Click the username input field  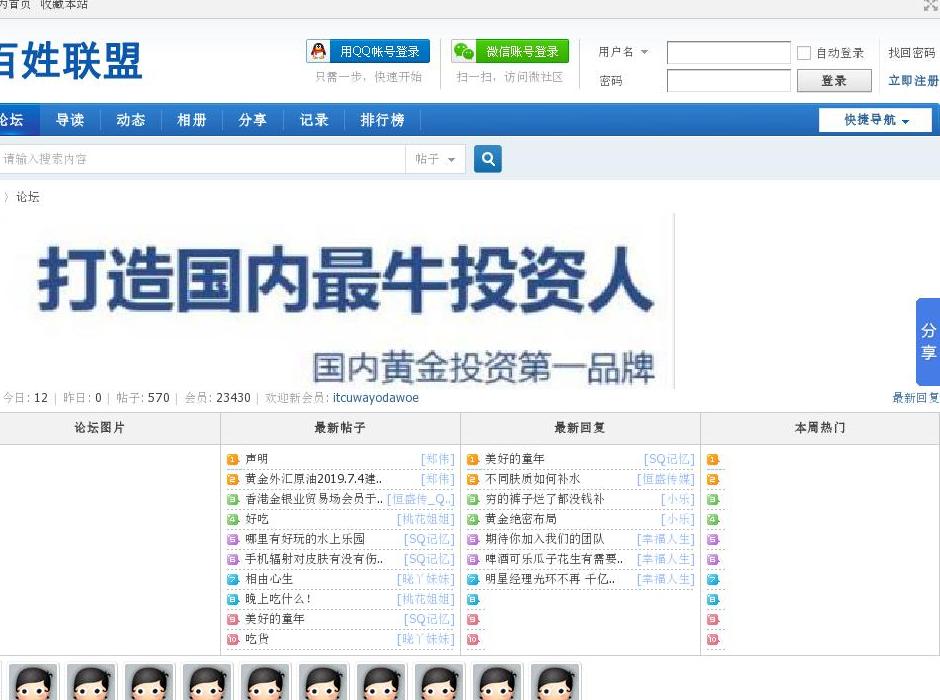pyautogui.click(x=729, y=52)
